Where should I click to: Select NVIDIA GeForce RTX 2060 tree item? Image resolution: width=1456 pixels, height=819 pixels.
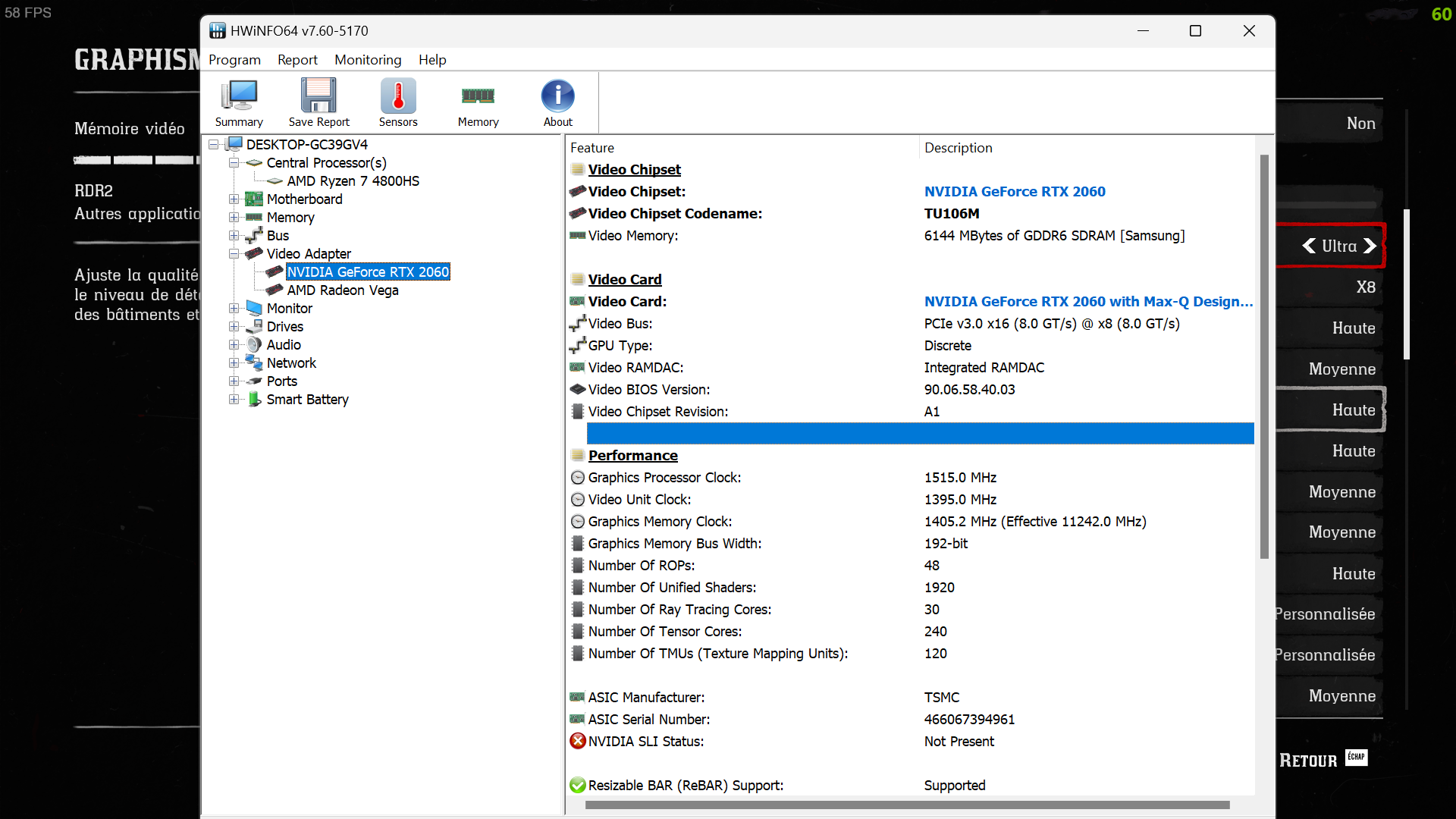[368, 271]
